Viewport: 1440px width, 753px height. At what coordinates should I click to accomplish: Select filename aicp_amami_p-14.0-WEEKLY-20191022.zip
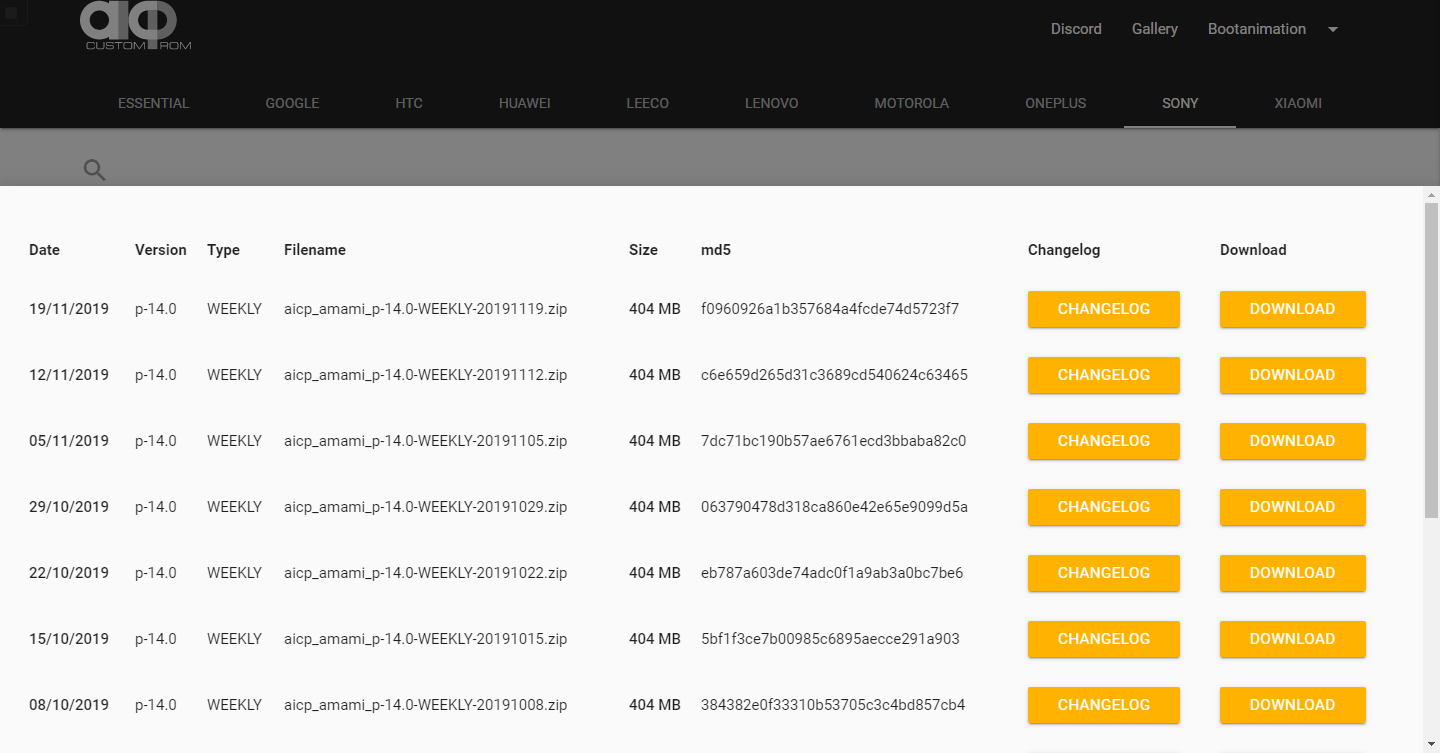(x=425, y=573)
